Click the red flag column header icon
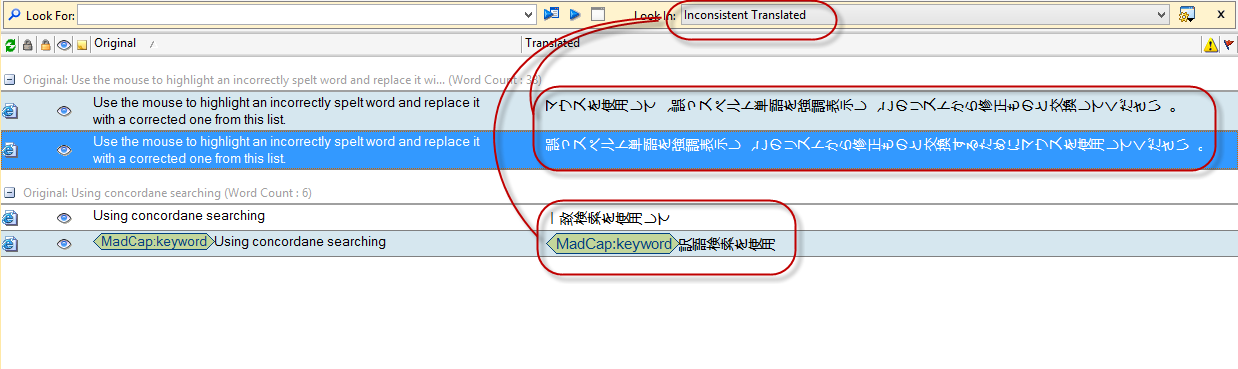This screenshot has height=369, width=1238. (x=1228, y=45)
